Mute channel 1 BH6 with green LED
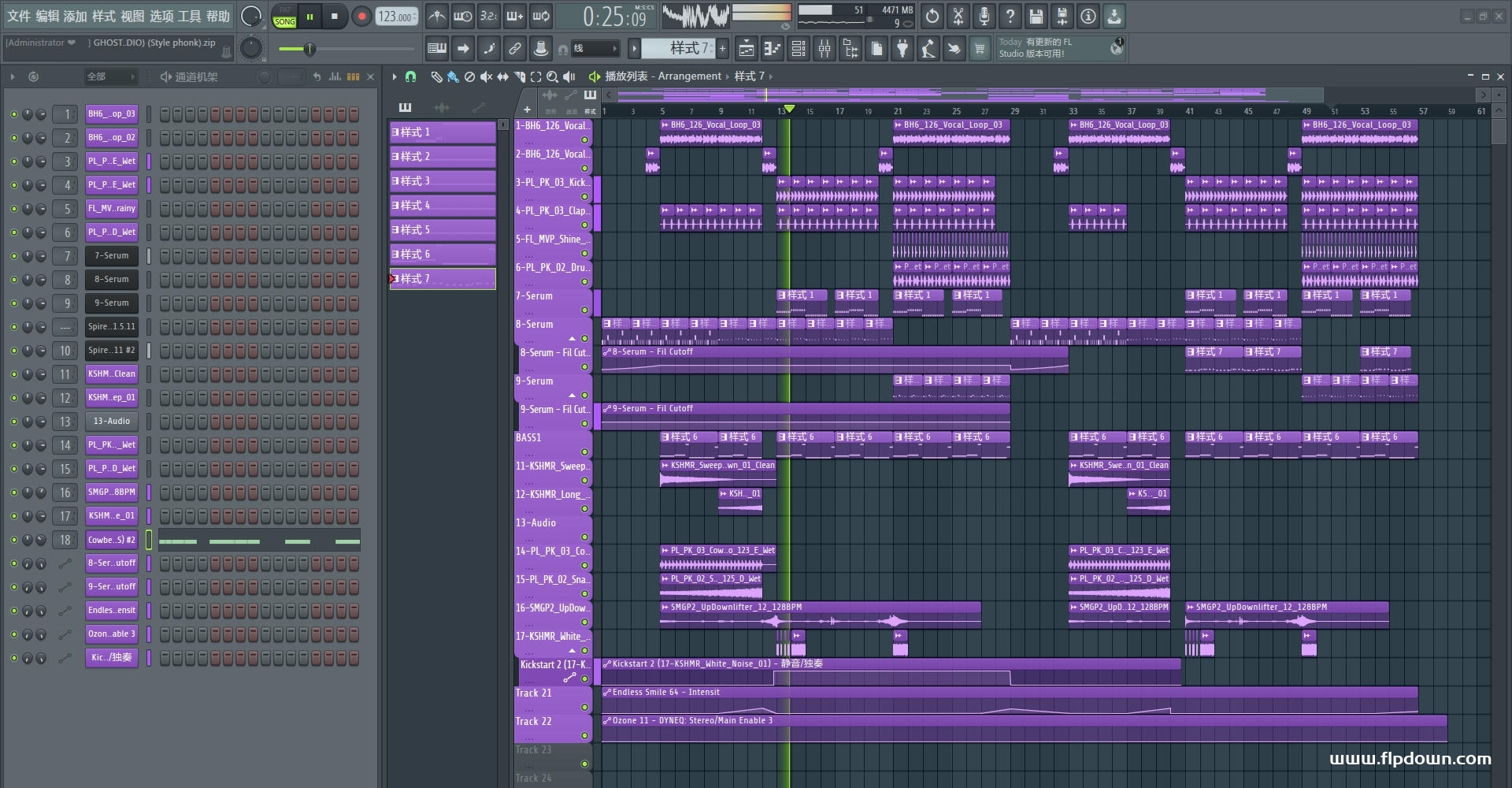 13,114
